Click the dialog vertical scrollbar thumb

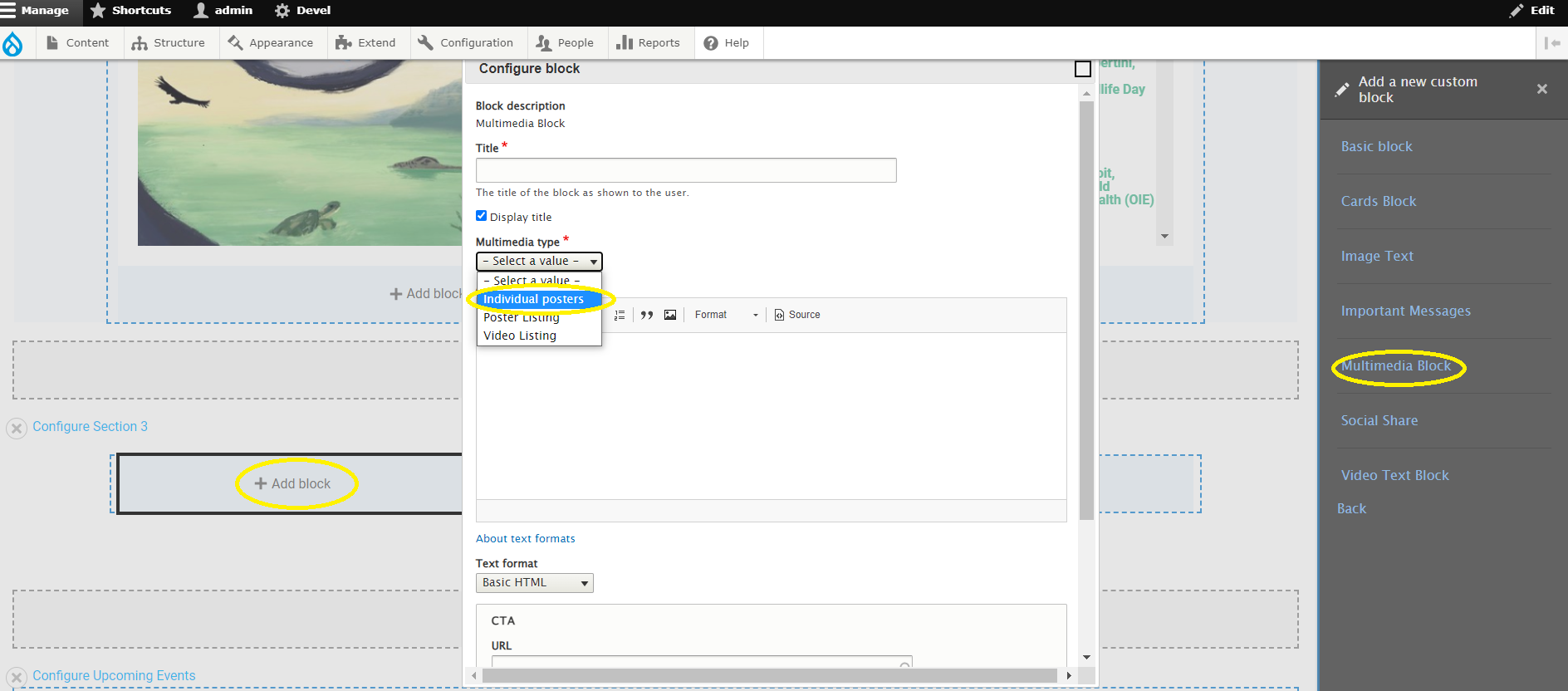click(1086, 310)
